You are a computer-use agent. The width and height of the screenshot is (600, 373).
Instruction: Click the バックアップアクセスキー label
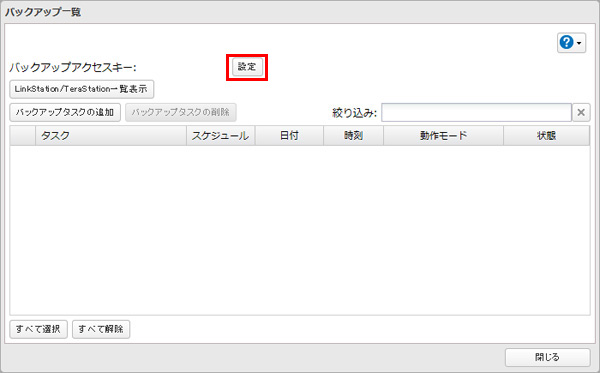pos(73,68)
